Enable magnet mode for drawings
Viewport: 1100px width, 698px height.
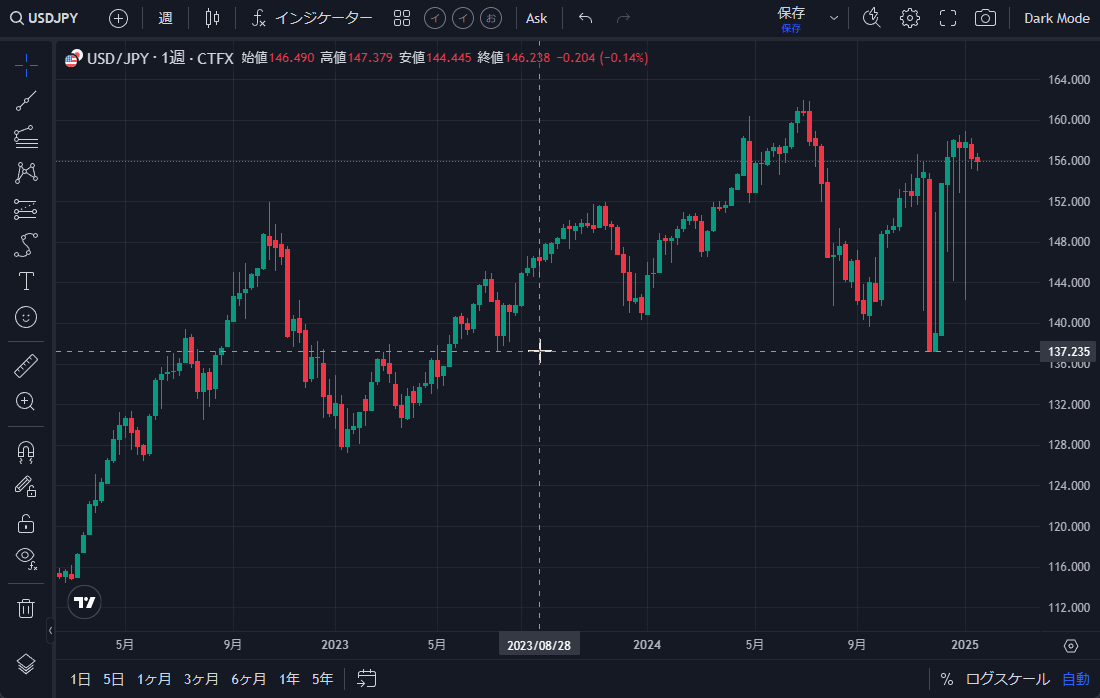(25, 452)
